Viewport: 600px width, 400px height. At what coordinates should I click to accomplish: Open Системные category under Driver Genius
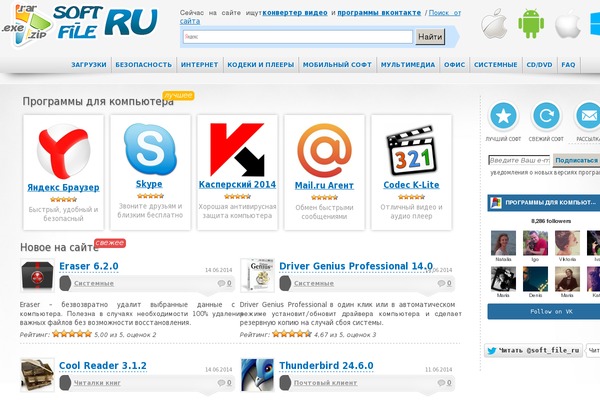coord(314,283)
